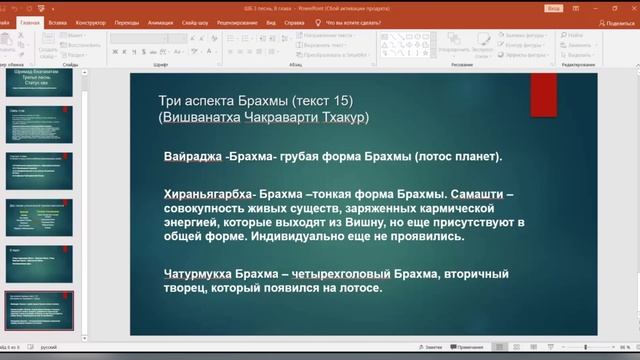
Task: Select the first slide thumbnail 'Шримад Бхагаватам'
Action: coord(39,82)
